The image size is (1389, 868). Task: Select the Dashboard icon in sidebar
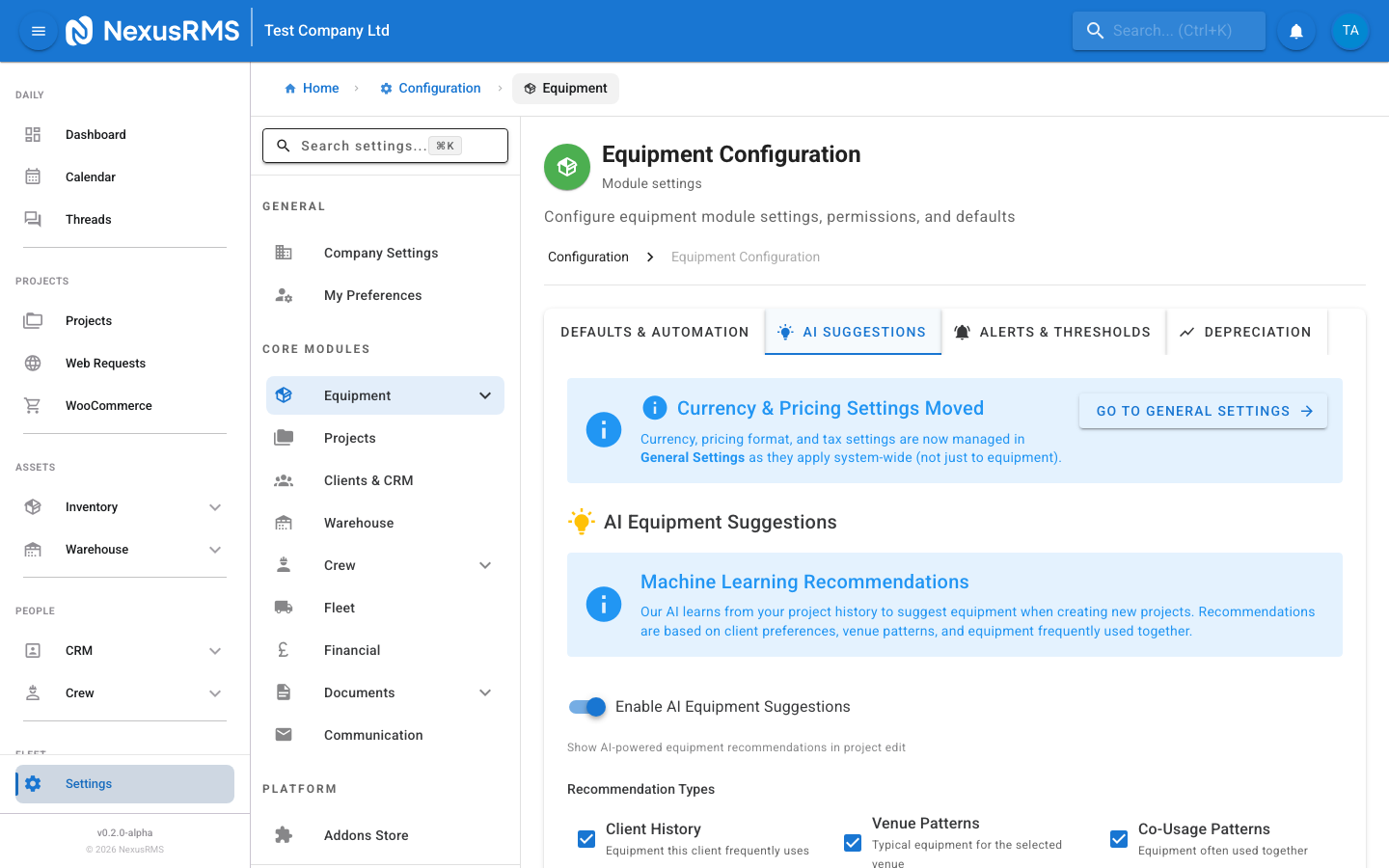tap(33, 134)
